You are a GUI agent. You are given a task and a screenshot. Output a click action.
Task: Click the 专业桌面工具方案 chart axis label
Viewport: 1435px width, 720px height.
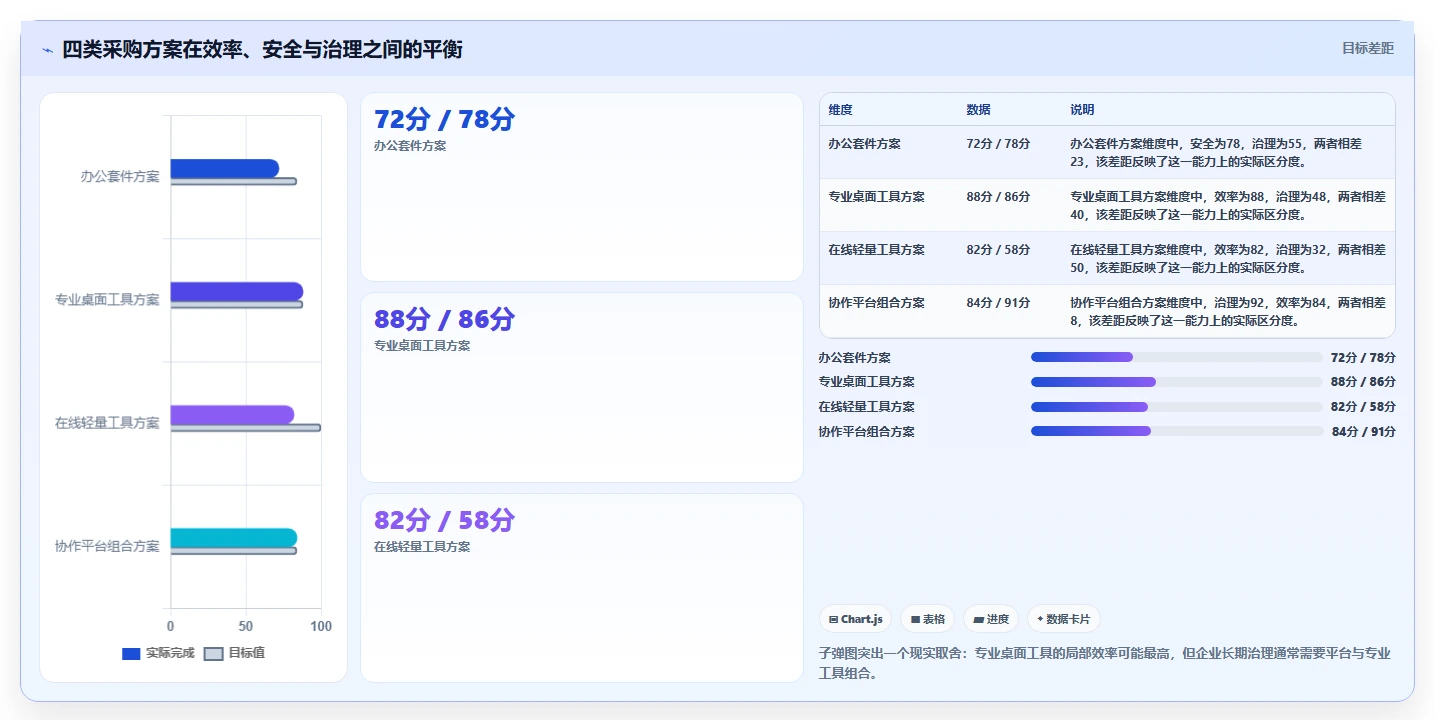click(x=107, y=299)
